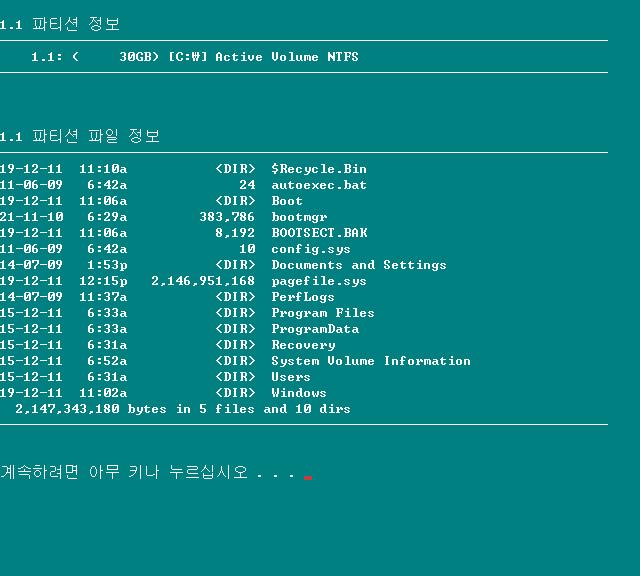Select the $Recycle.Bin directory entry

coord(319,169)
